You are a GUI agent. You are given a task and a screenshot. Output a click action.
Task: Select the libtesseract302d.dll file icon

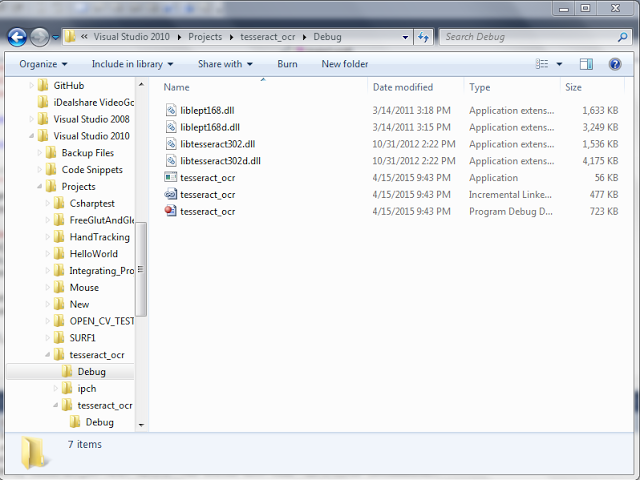(x=171, y=161)
